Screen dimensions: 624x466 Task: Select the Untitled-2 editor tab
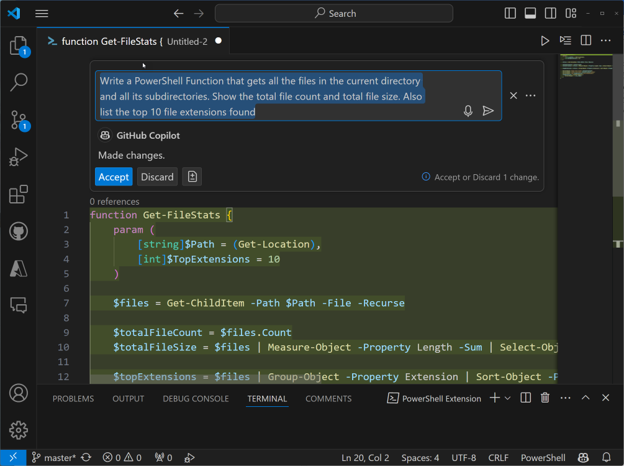pos(133,41)
